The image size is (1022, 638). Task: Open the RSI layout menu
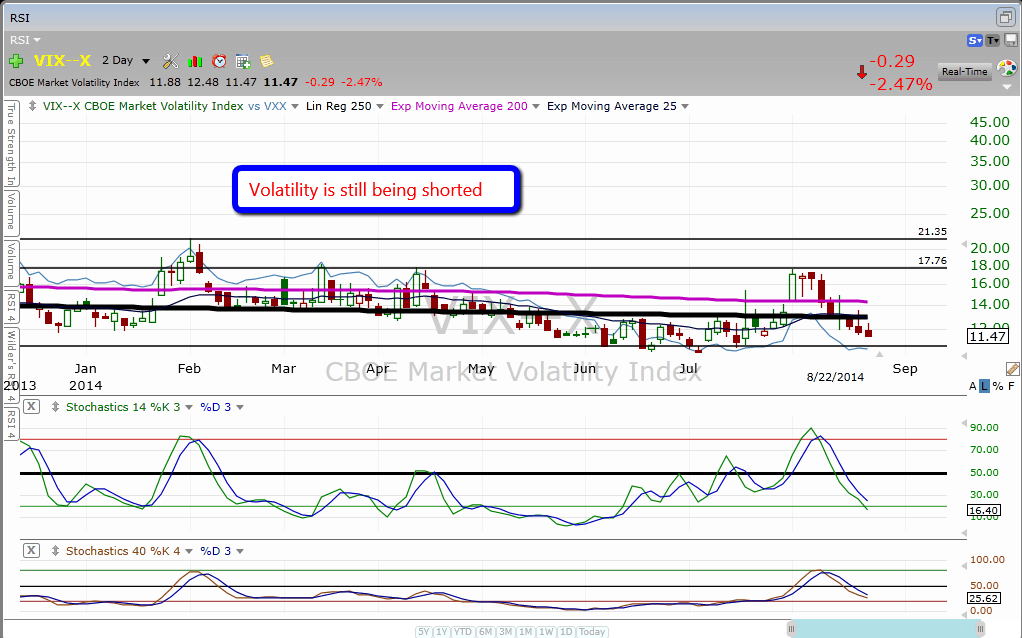[24, 40]
